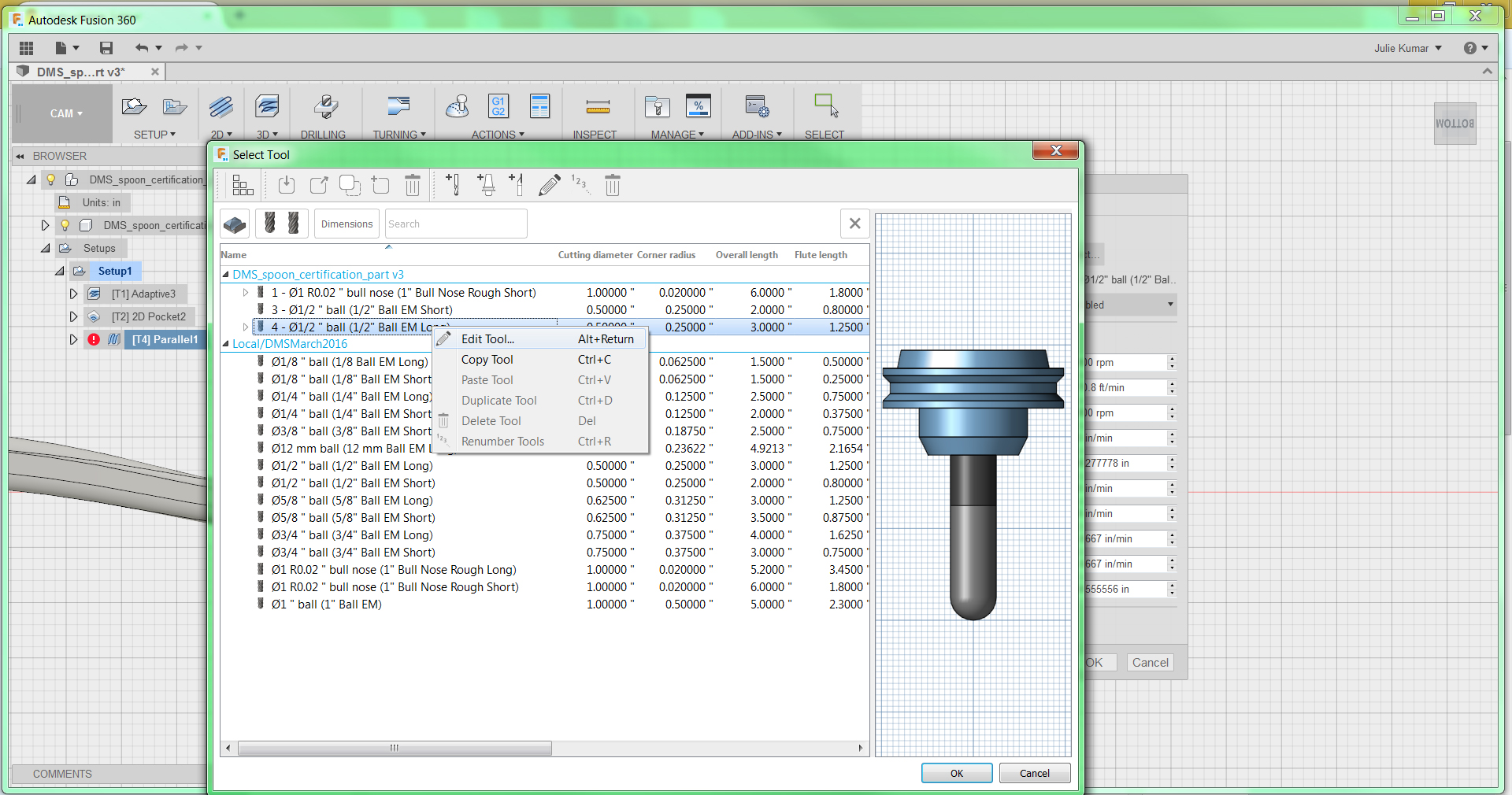The height and width of the screenshot is (795, 1512).
Task: Click Cancel in the background operation dialog
Action: [1150, 663]
